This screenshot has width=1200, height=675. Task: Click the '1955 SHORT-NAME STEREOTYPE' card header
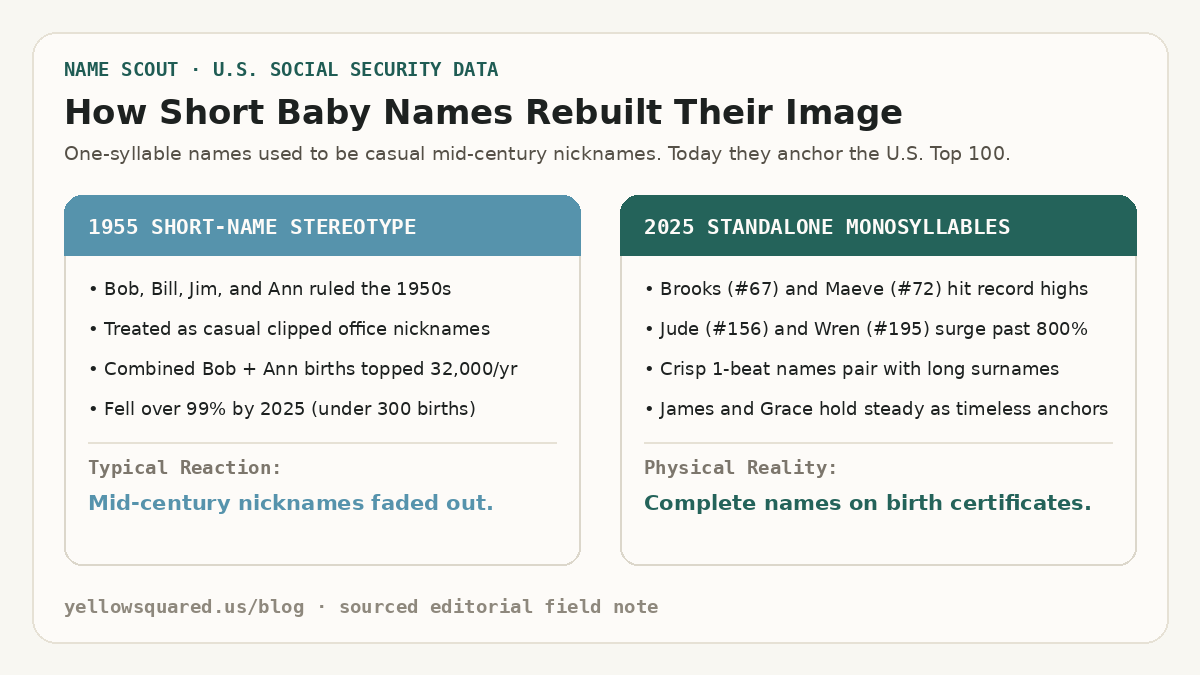(x=322, y=227)
